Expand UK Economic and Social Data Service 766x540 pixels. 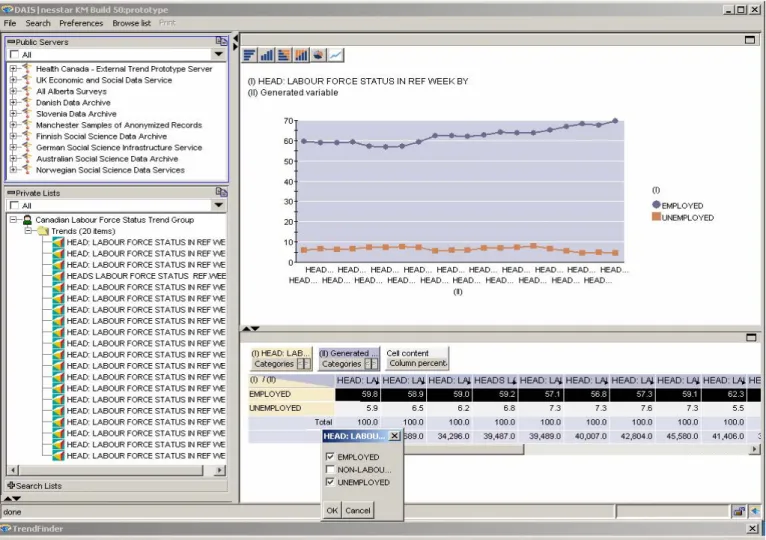13,80
